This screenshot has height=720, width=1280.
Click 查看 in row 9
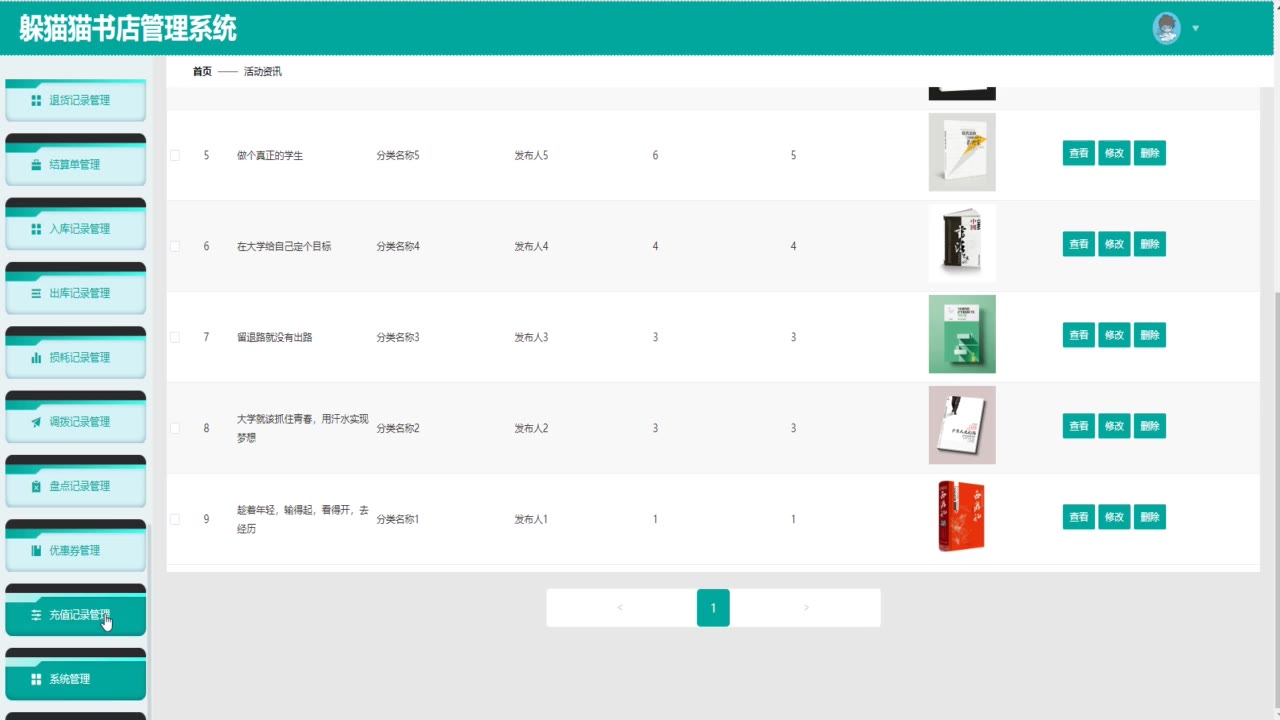pyautogui.click(x=1079, y=517)
